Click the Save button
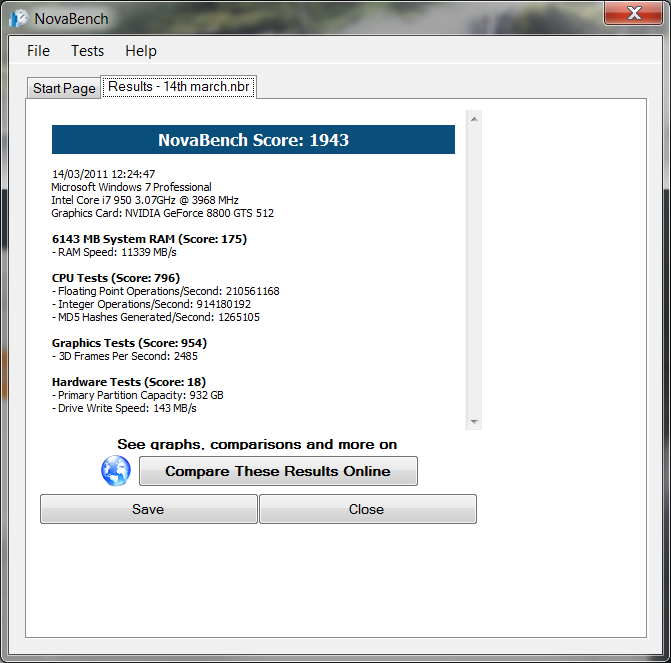 [x=148, y=509]
